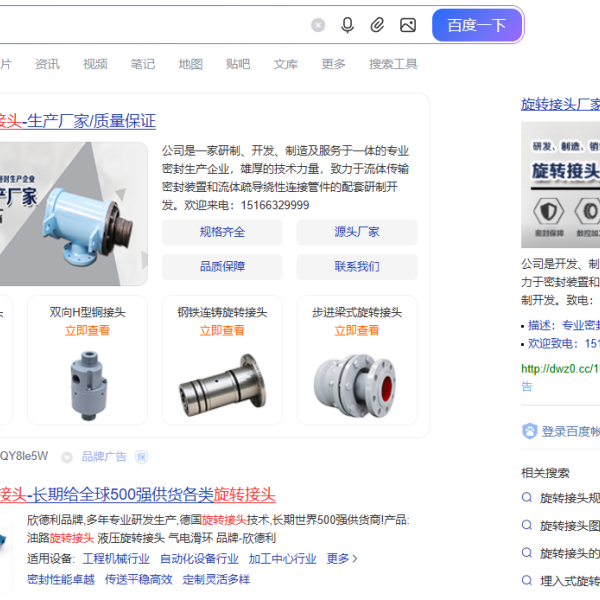Click the sidebar 描述：专业密封 link
600x600 pixels.
(x=564, y=325)
